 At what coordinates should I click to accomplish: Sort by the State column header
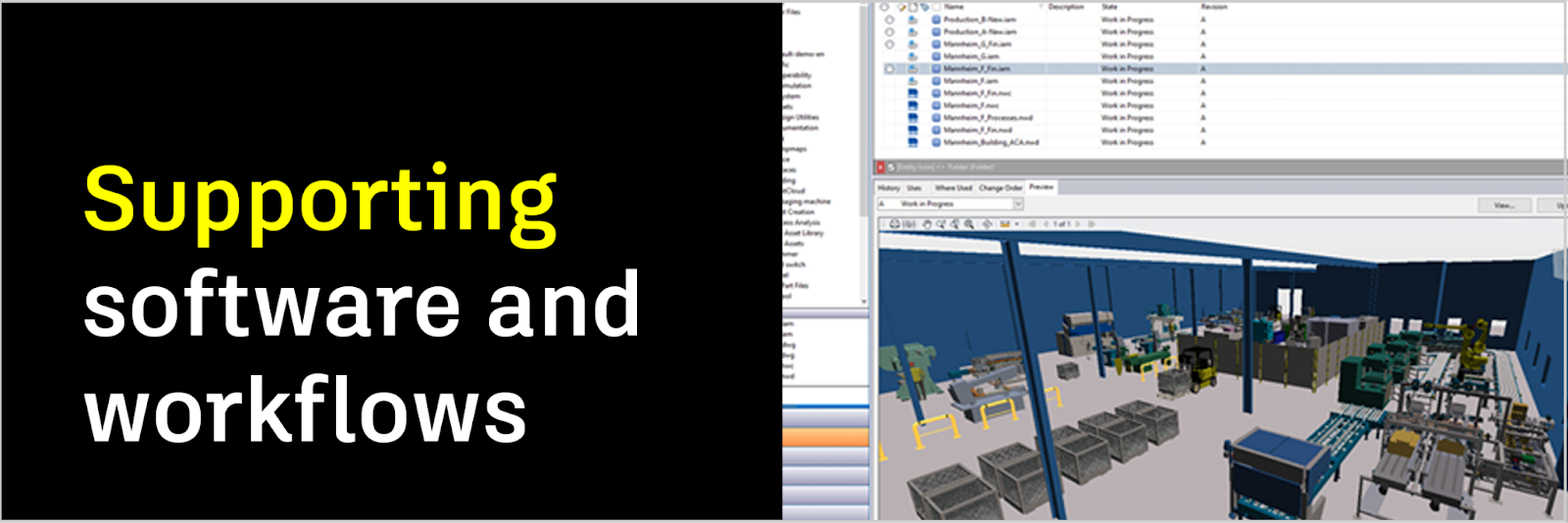tap(1109, 7)
